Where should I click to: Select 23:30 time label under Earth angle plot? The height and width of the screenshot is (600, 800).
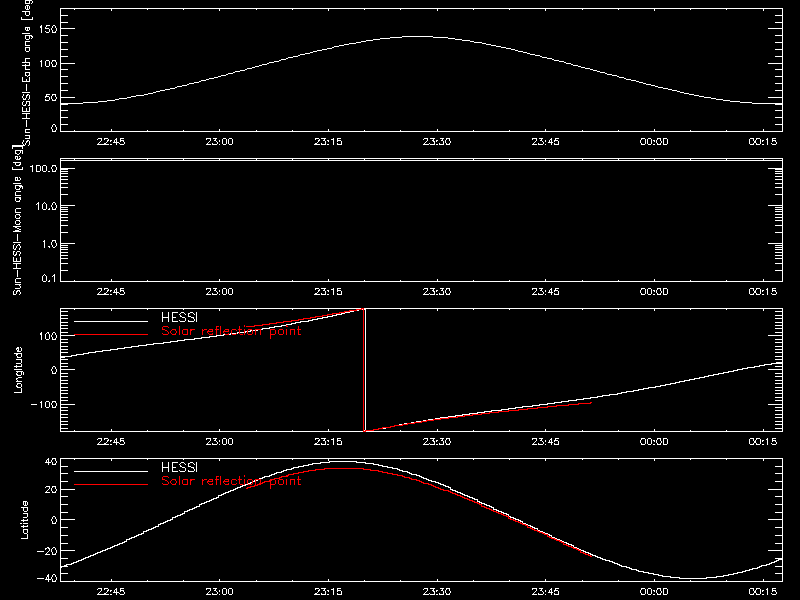tap(437, 142)
